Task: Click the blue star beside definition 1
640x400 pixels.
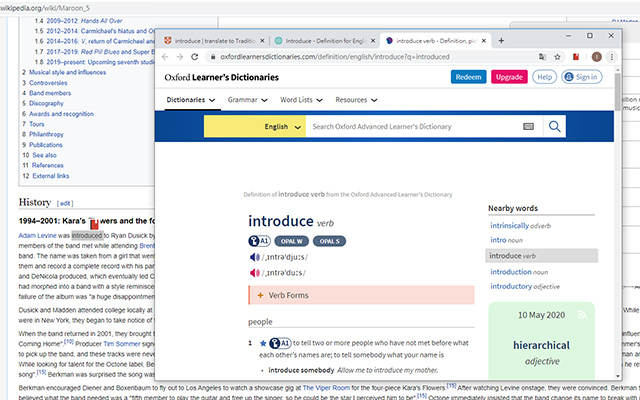Action: tap(263, 343)
